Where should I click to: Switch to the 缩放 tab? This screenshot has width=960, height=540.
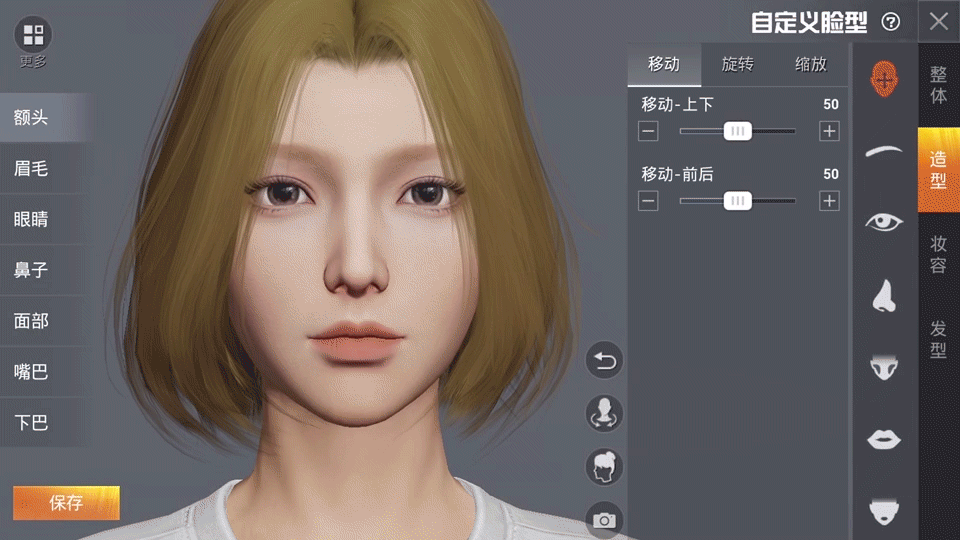pyautogui.click(x=810, y=65)
